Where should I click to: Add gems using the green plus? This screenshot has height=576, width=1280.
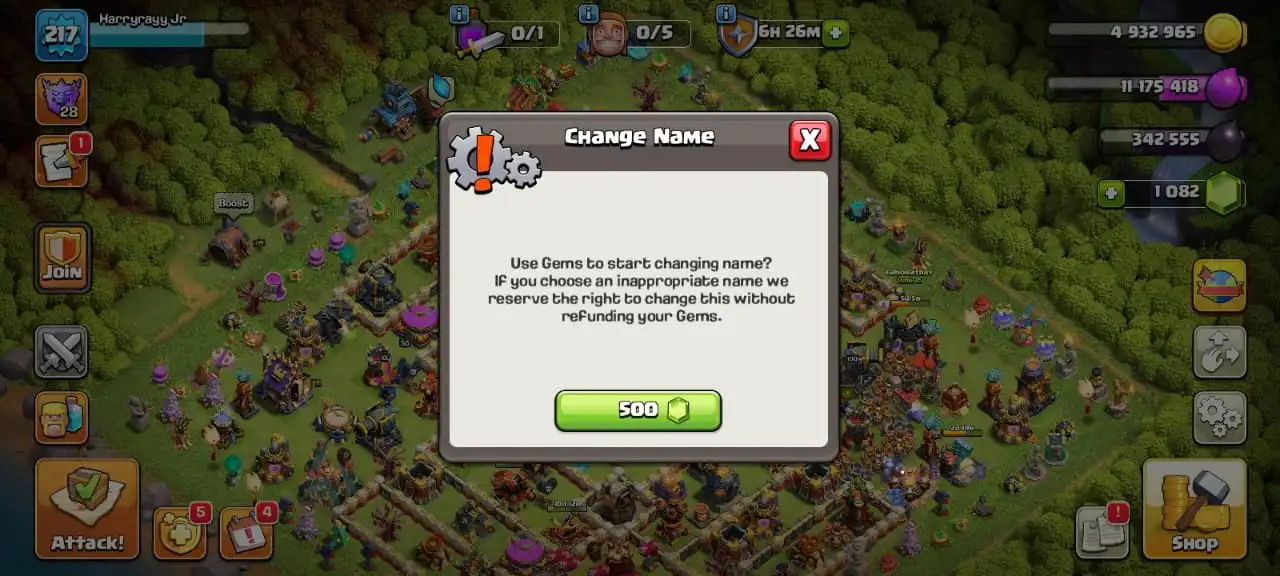[x=1111, y=193]
